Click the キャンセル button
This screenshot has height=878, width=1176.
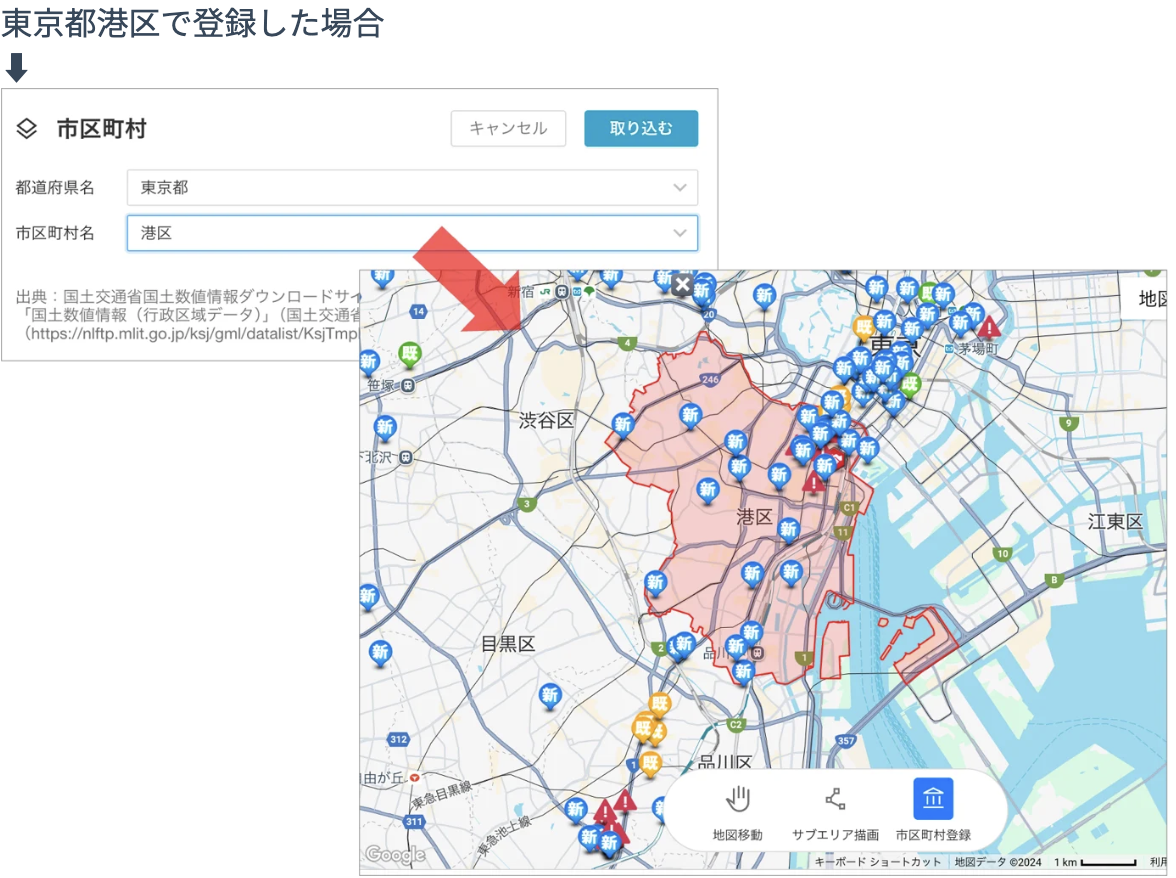pyautogui.click(x=508, y=128)
